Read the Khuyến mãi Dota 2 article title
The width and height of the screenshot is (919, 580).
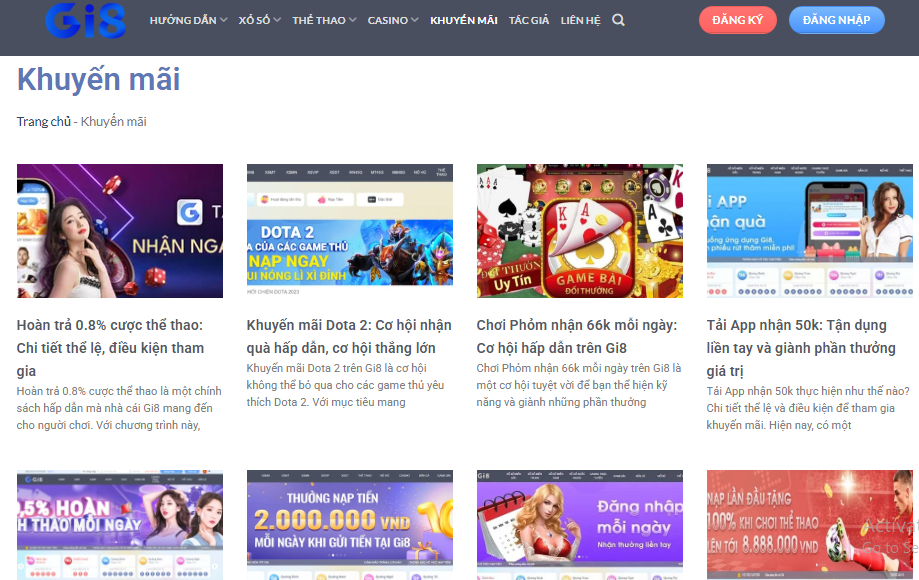(x=349, y=336)
